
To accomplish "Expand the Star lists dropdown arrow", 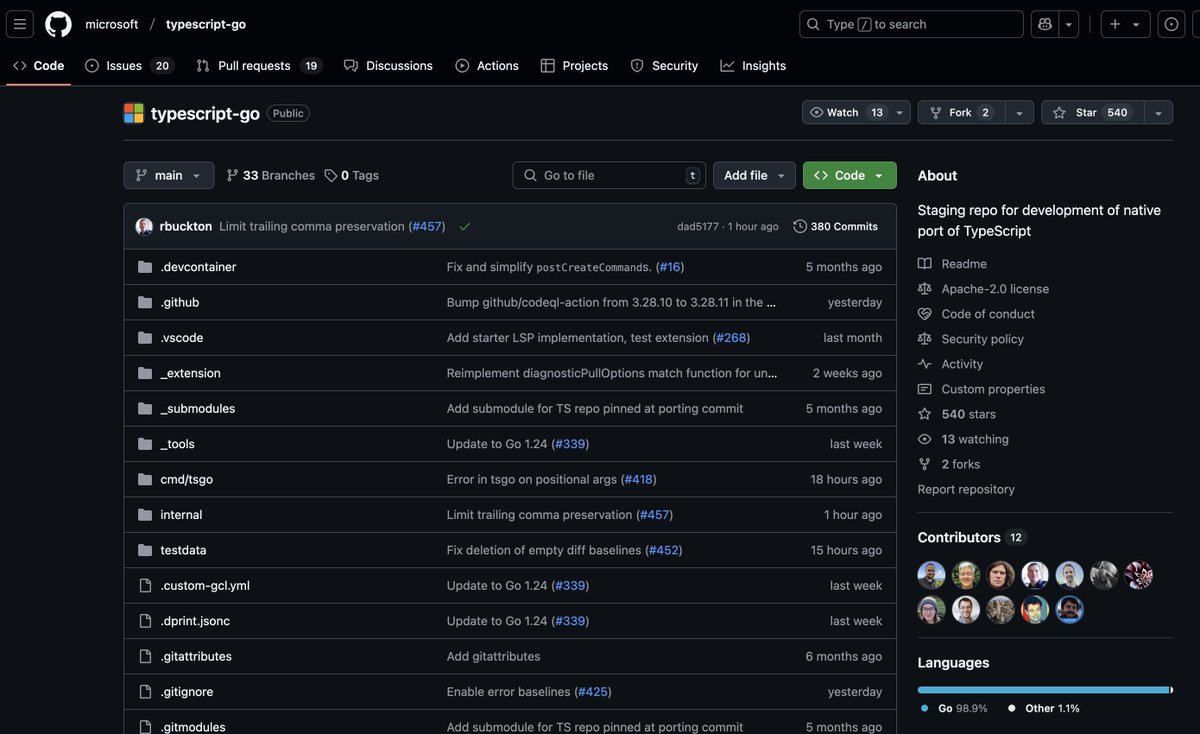I will pyautogui.click(x=1158, y=113).
